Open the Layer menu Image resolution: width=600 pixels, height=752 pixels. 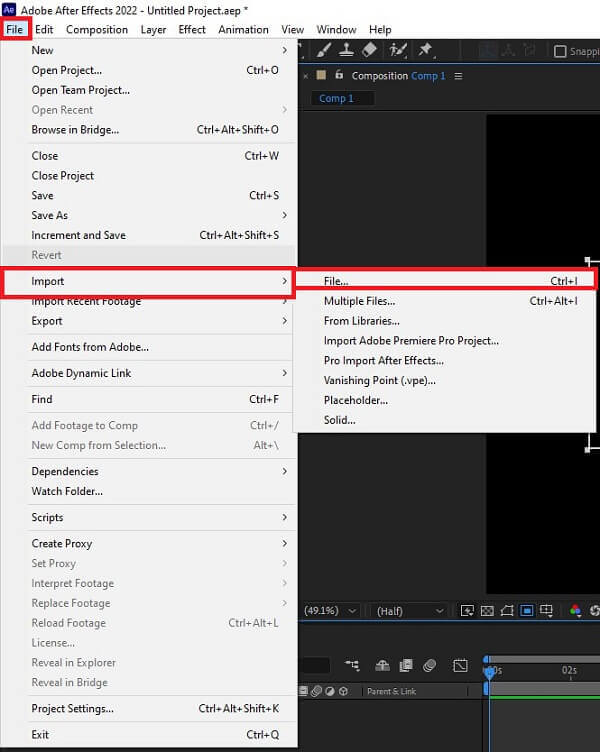(153, 29)
